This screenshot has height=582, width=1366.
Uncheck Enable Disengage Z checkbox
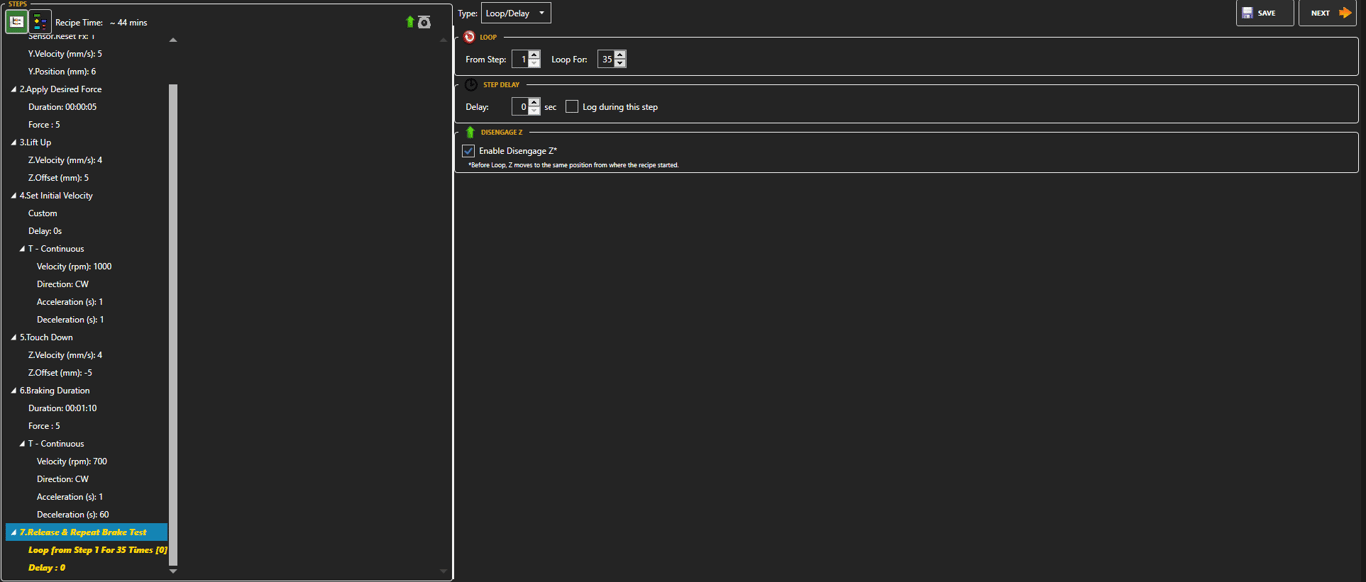468,151
